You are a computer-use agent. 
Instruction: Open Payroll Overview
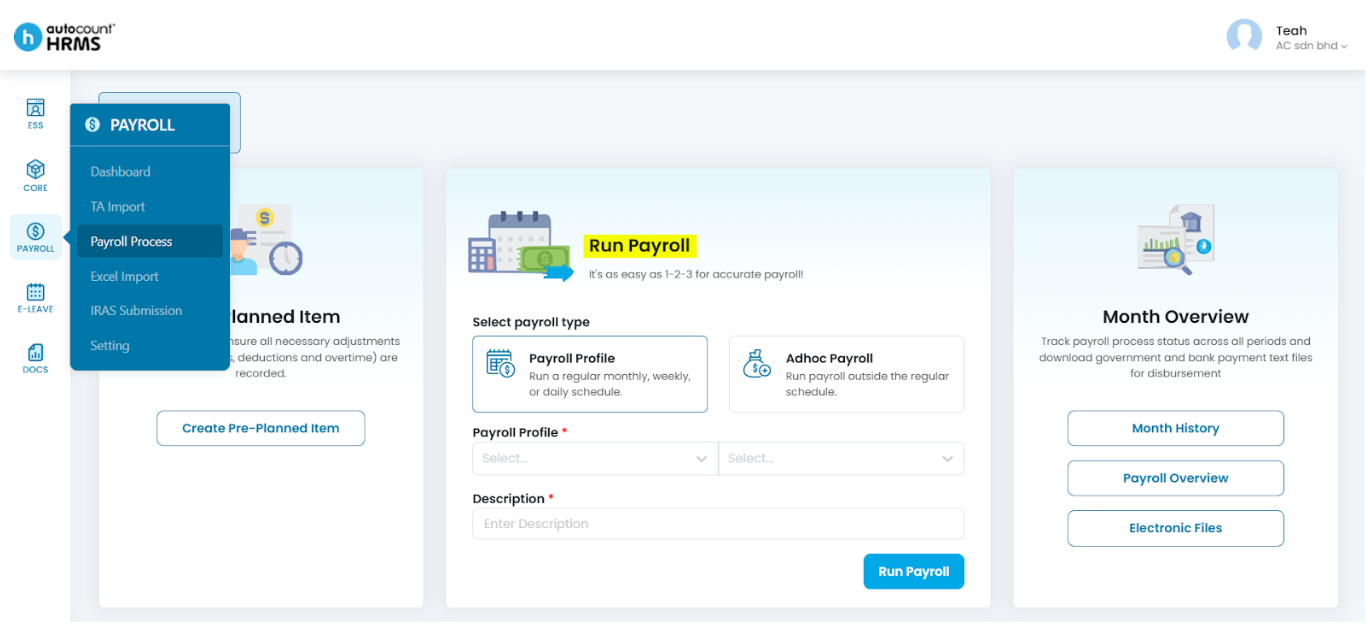(1176, 478)
